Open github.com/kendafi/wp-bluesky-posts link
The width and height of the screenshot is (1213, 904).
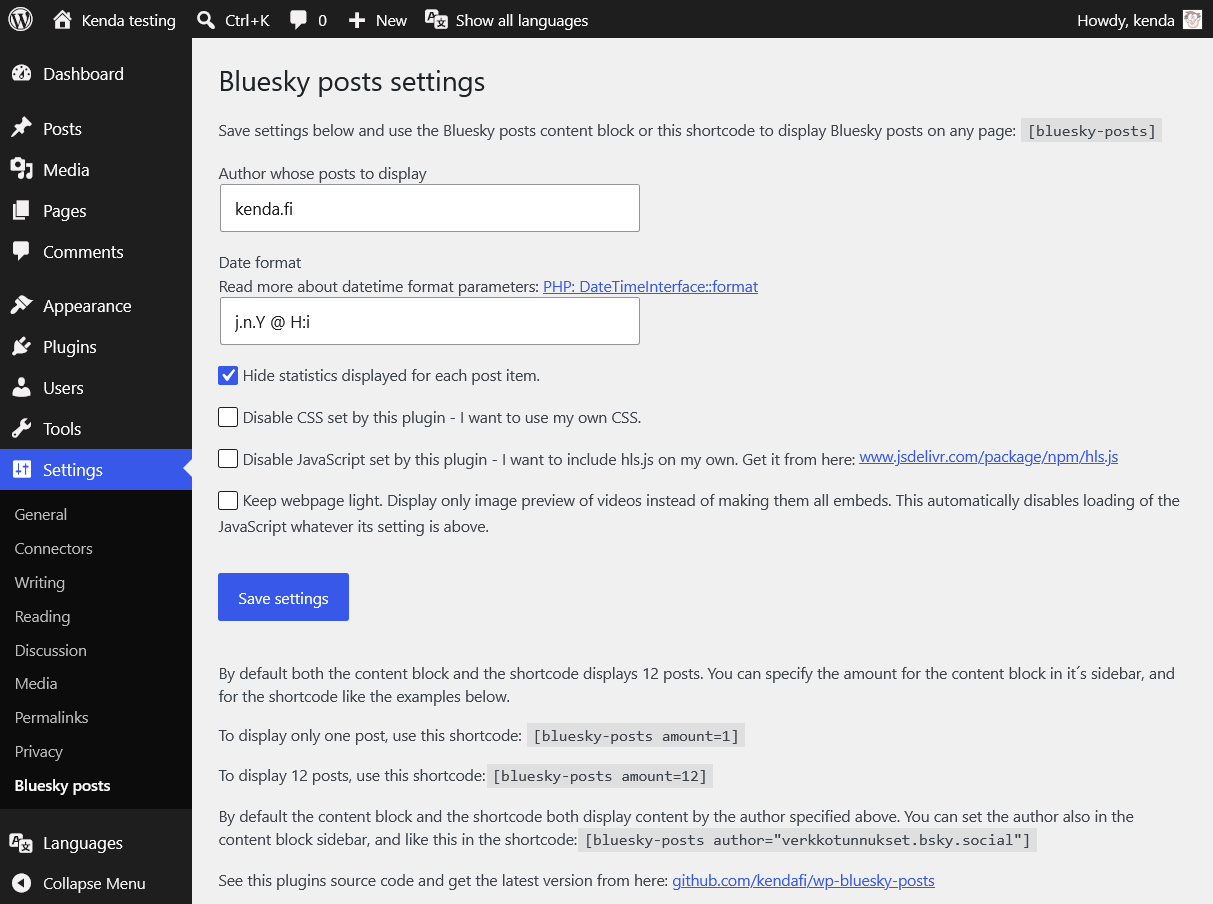pos(803,880)
